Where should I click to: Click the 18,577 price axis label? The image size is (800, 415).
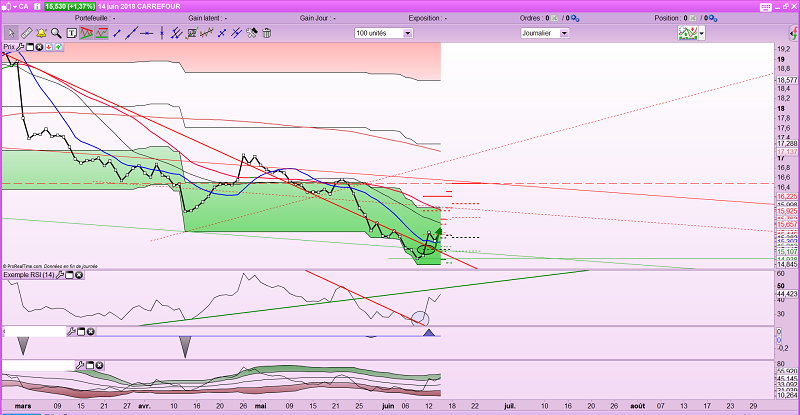coord(787,80)
